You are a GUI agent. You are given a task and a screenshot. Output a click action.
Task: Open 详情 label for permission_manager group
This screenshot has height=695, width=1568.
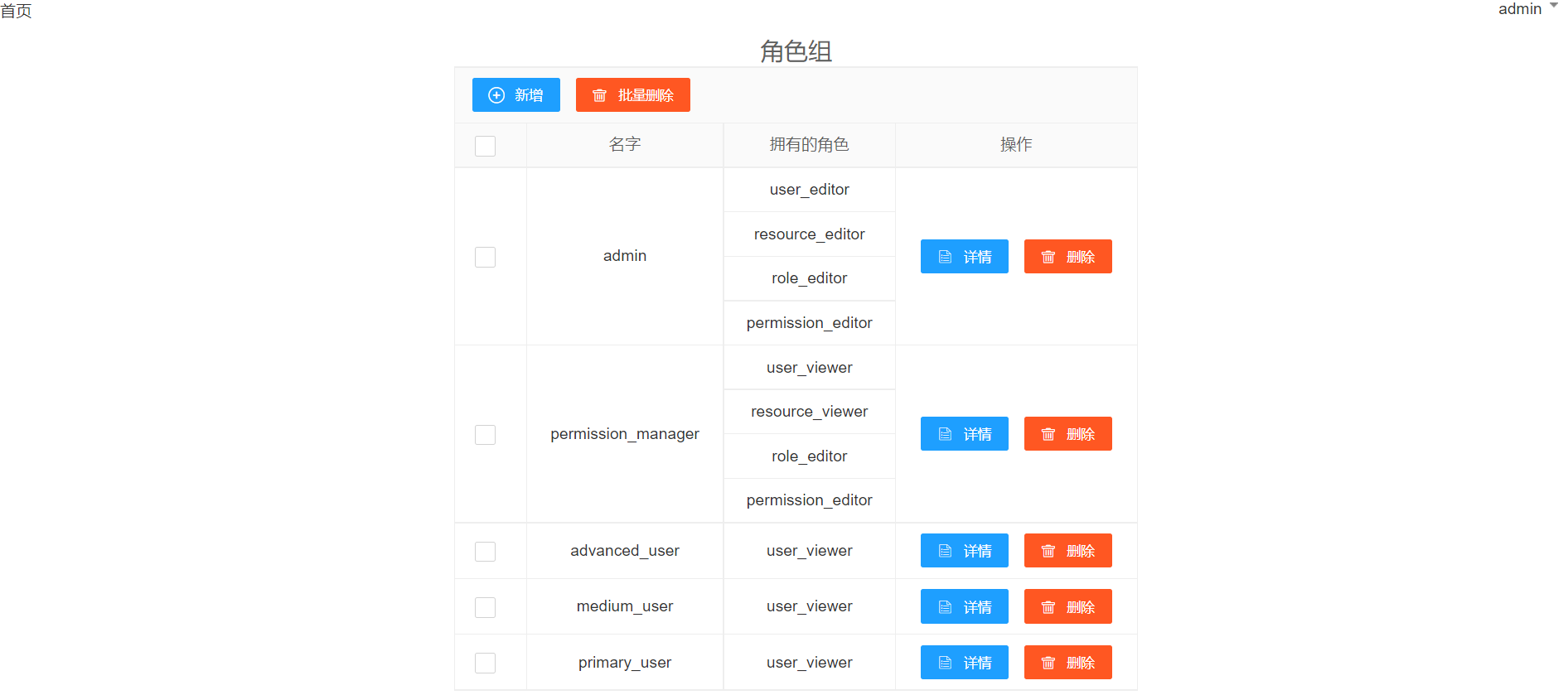pyautogui.click(x=978, y=434)
